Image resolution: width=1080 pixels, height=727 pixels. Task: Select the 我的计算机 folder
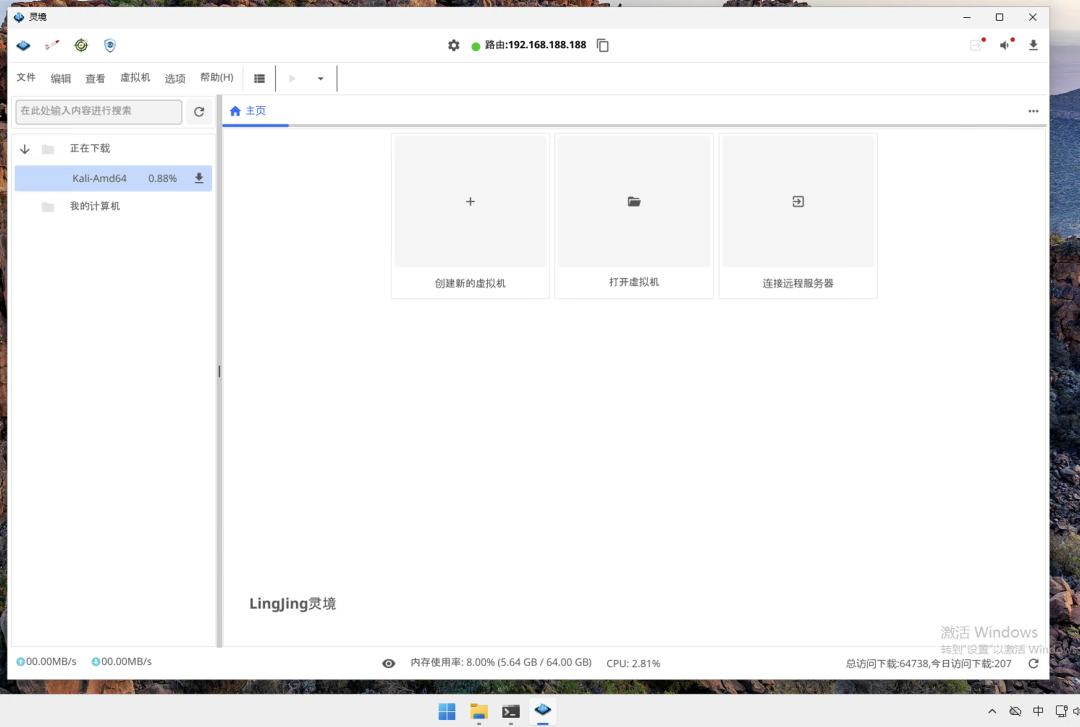click(x=113, y=206)
